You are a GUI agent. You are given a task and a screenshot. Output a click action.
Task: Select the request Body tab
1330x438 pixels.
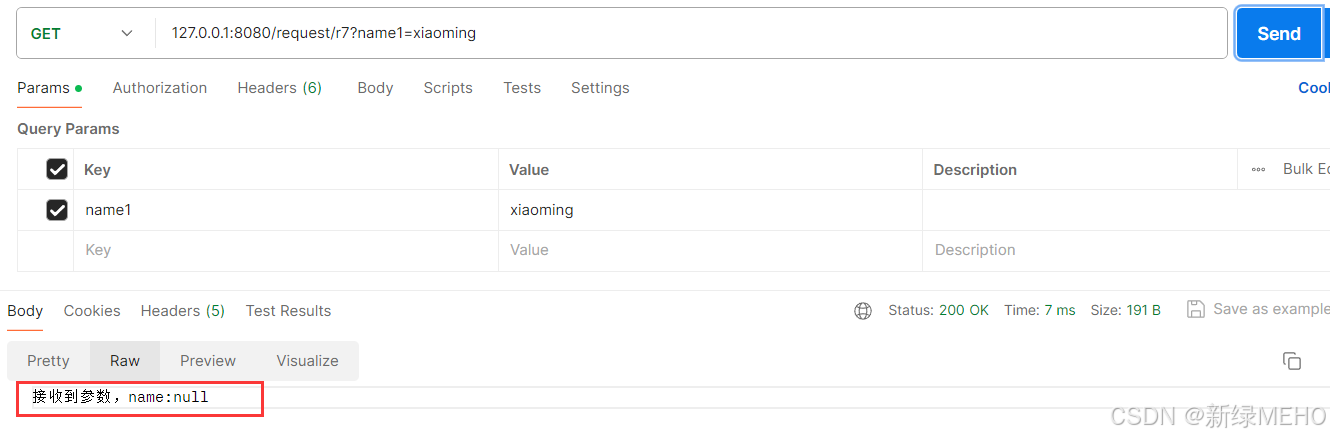pos(375,88)
